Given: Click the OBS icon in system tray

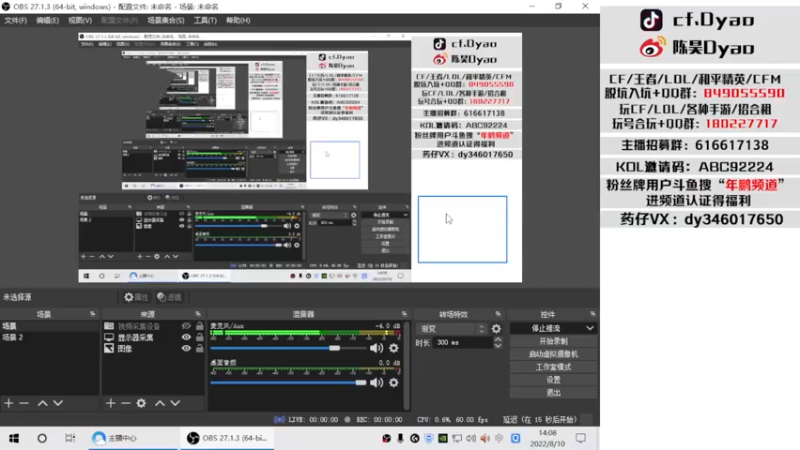Looking at the screenshot, I should coord(387,438).
